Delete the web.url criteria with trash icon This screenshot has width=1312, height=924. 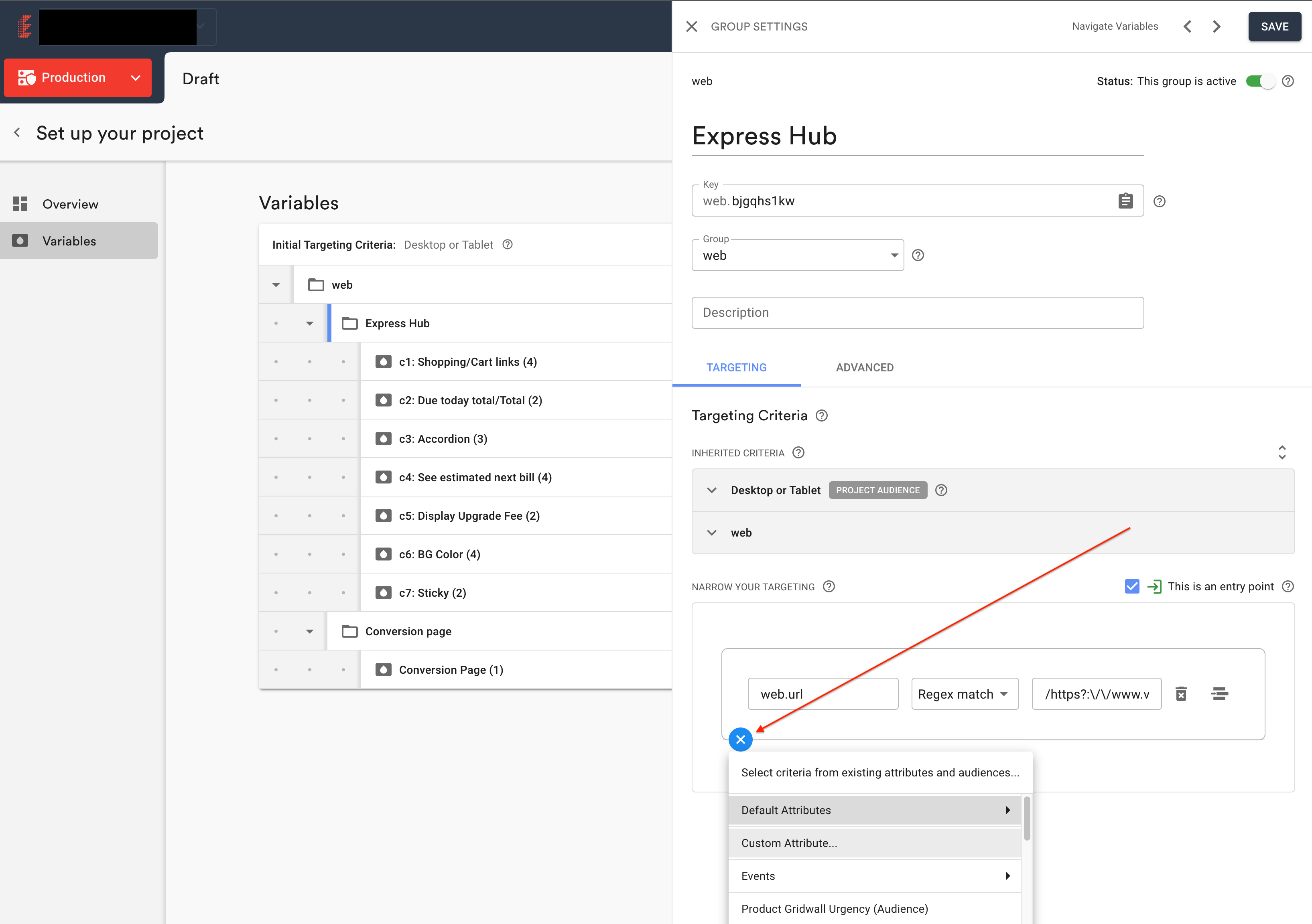tap(1181, 694)
